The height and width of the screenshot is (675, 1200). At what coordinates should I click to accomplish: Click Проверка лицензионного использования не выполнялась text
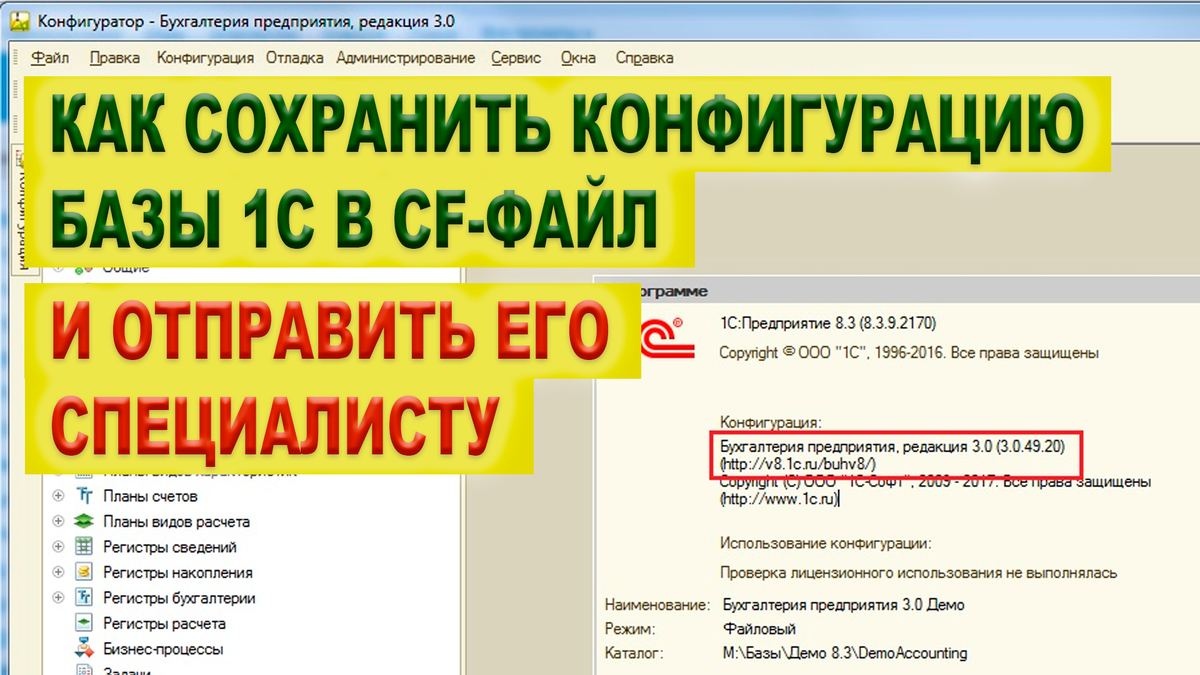[x=919, y=573]
